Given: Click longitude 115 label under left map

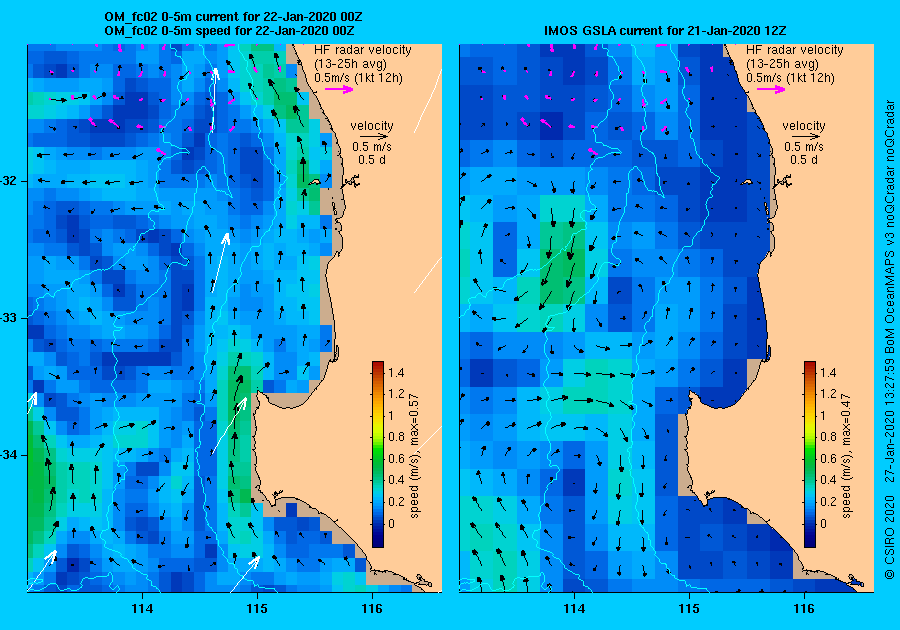Looking at the screenshot, I should [x=257, y=609].
